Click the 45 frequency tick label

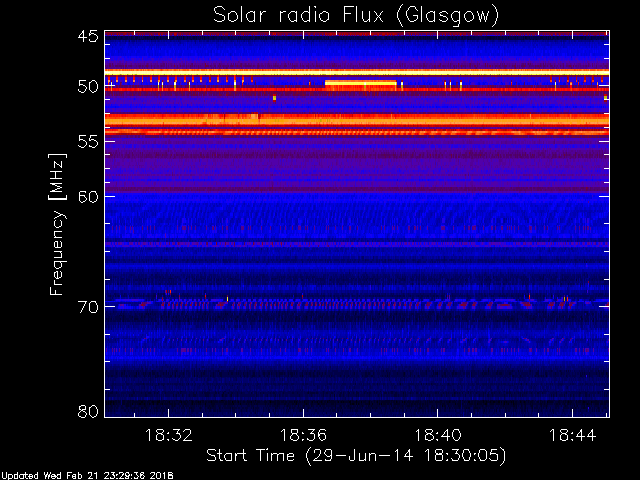tap(88, 36)
